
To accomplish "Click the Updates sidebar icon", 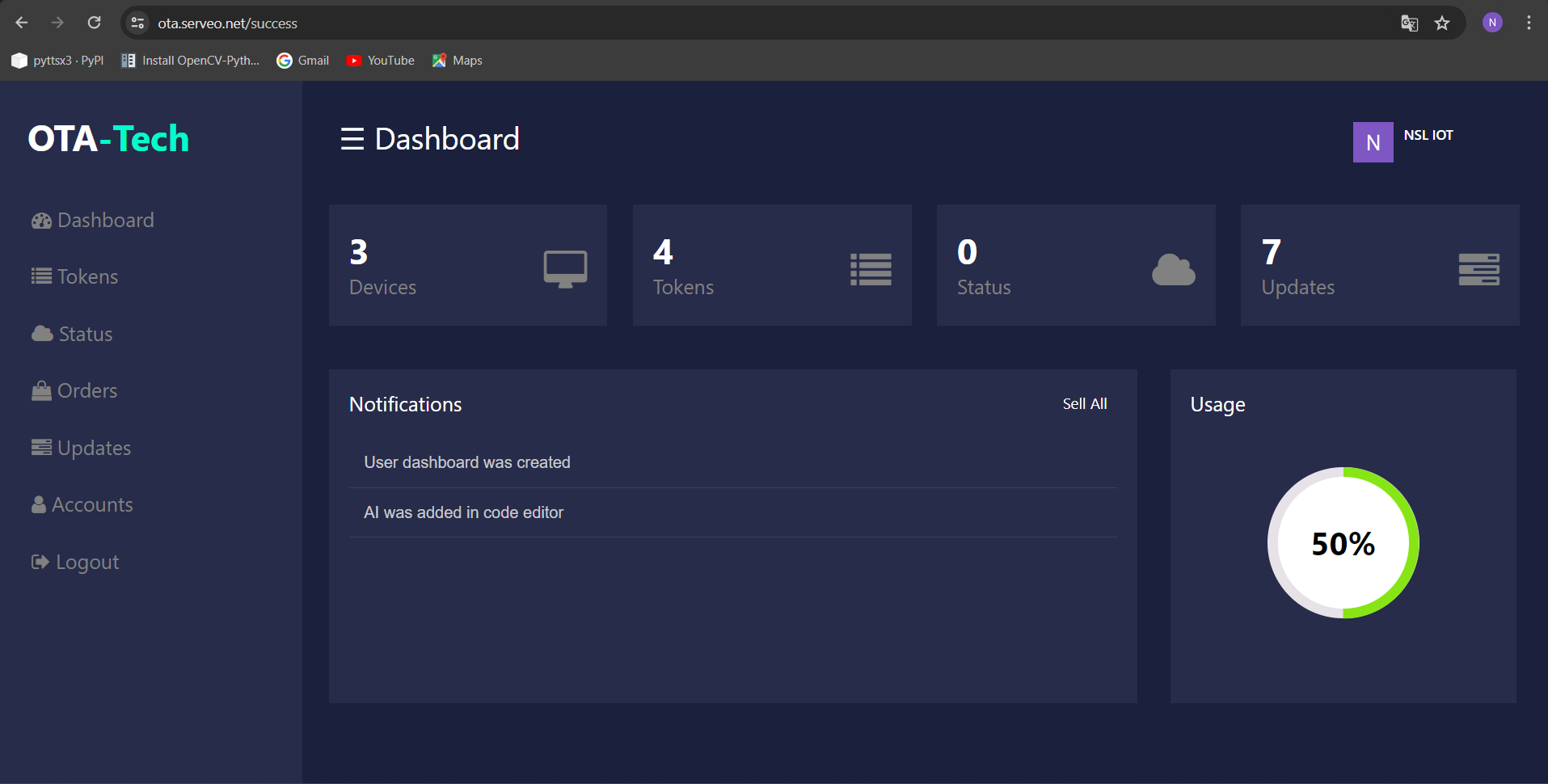I will 40,447.
